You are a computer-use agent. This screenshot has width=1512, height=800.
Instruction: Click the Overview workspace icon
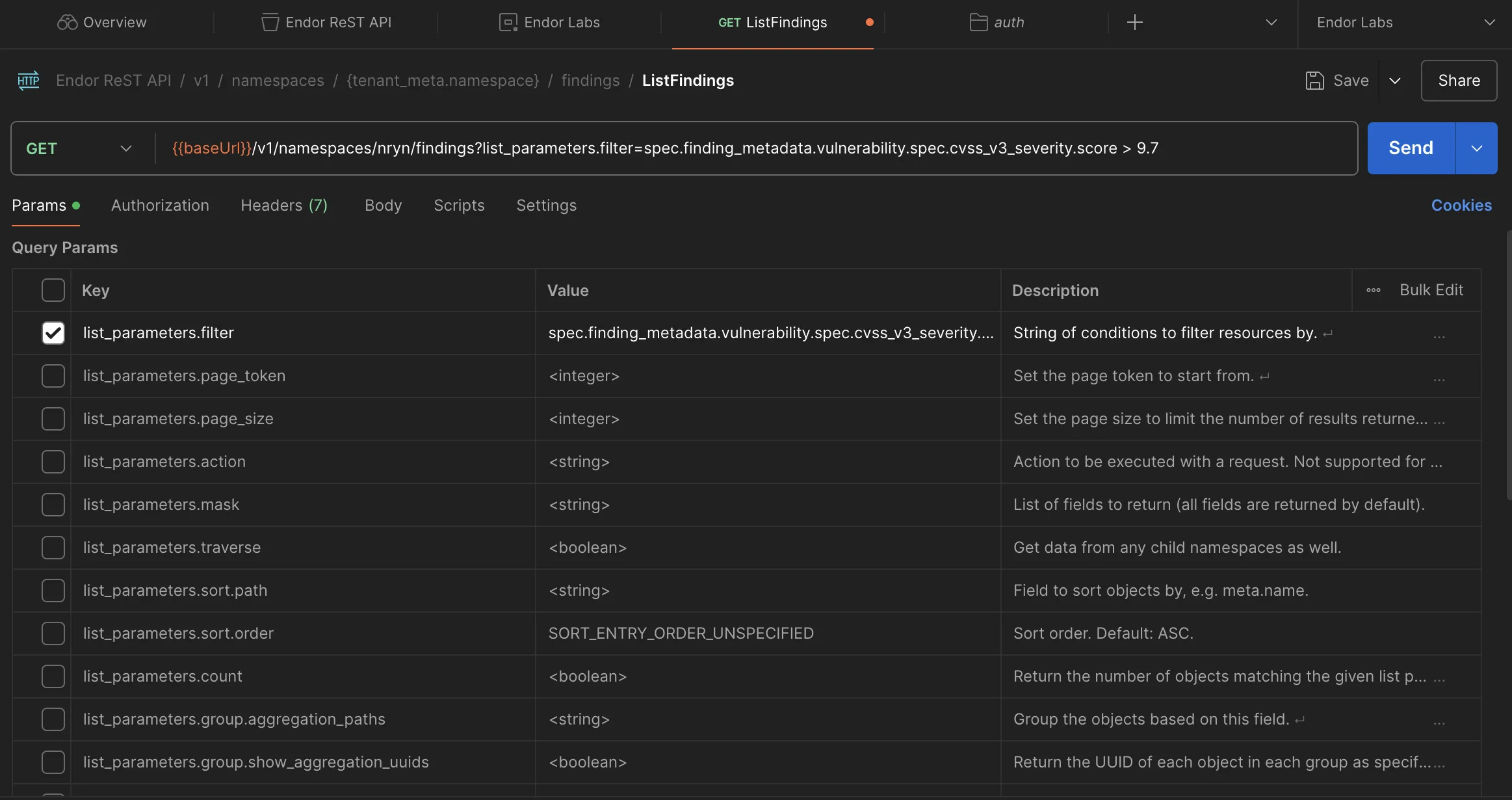point(67,21)
